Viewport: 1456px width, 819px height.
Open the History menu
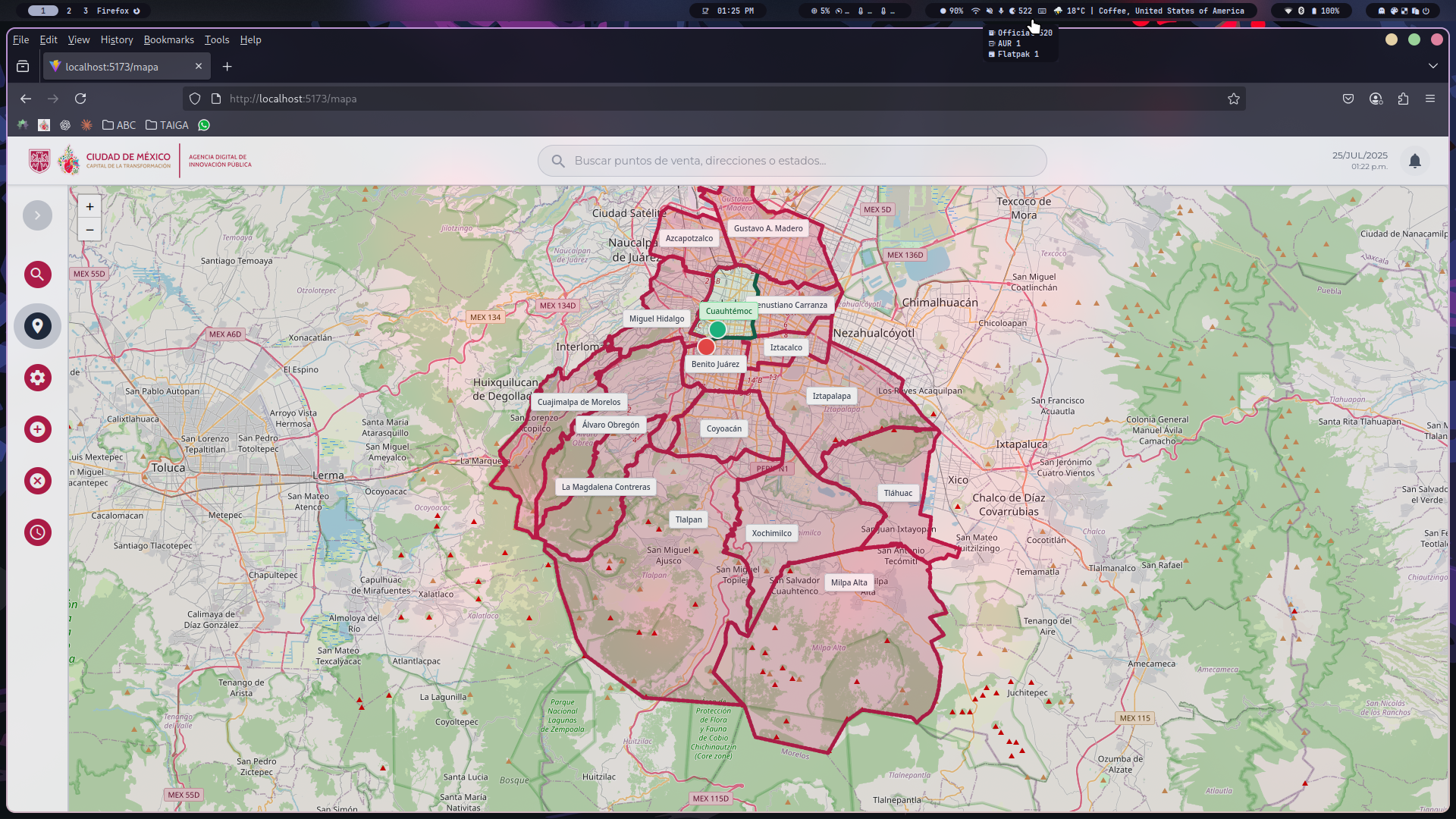[116, 39]
